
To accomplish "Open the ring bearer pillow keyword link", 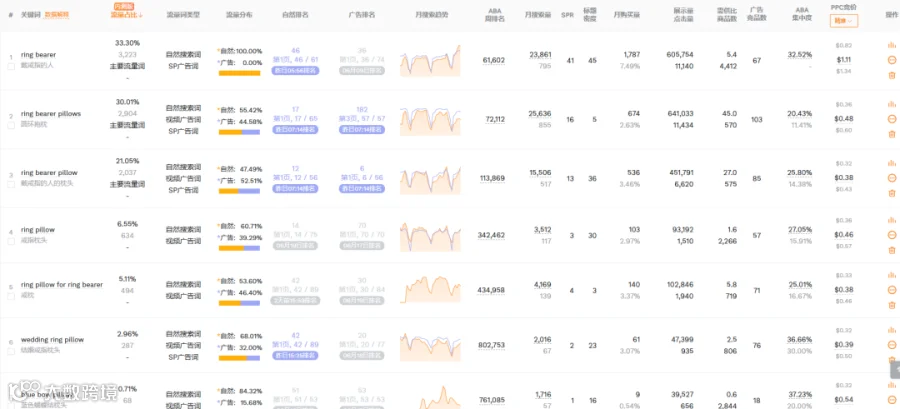I will click(x=49, y=173).
